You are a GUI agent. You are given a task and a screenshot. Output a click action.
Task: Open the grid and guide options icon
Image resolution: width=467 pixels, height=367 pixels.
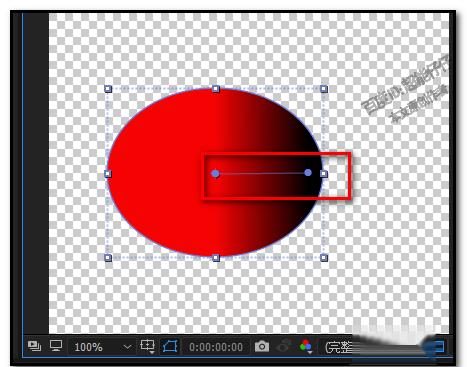pyautogui.click(x=147, y=346)
